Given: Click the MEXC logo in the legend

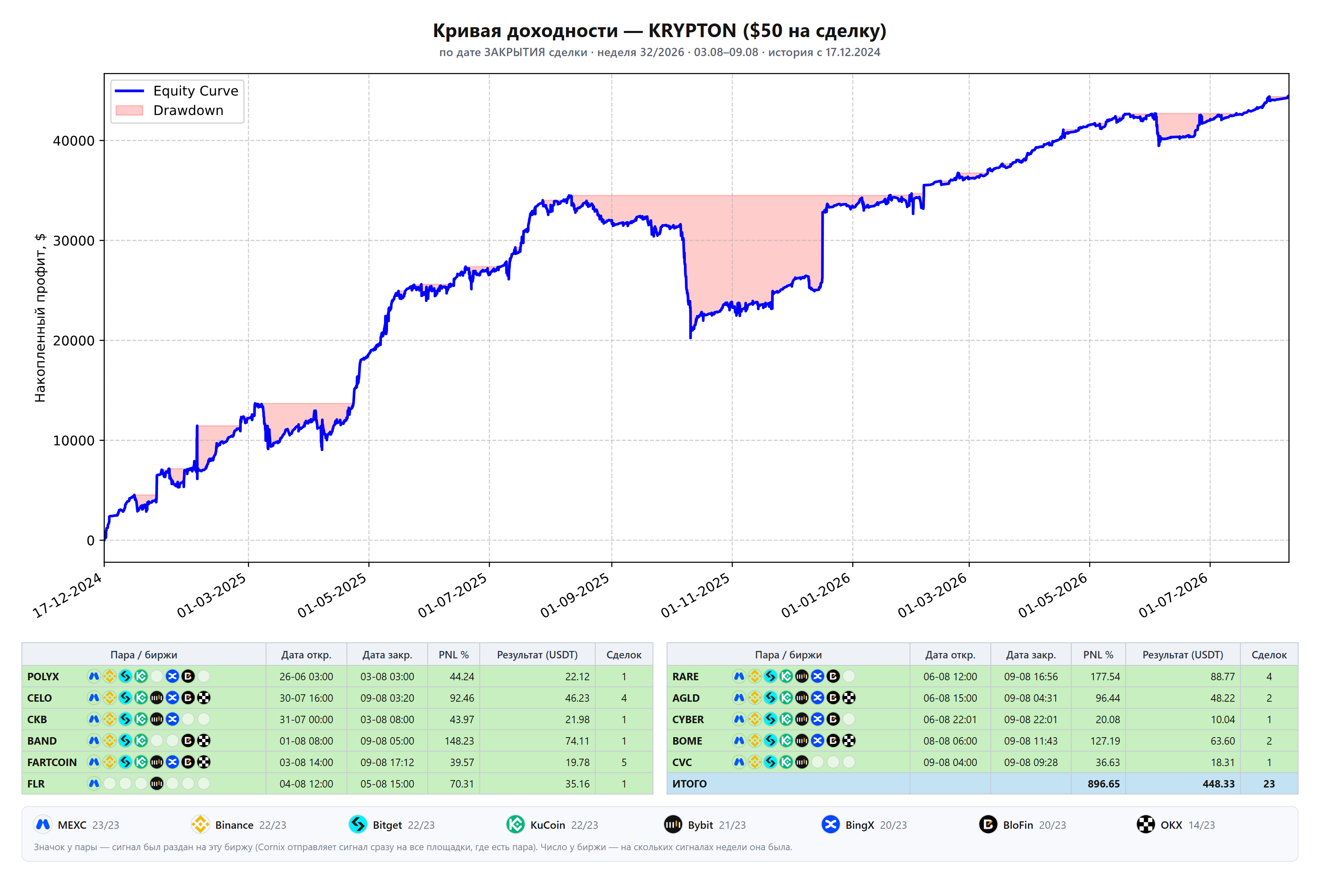Looking at the screenshot, I should (43, 824).
